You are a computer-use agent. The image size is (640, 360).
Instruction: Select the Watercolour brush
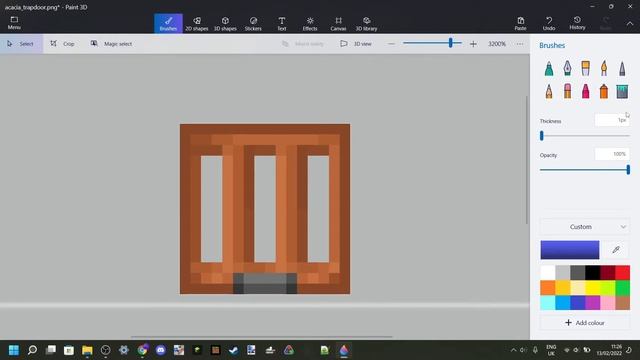click(604, 68)
